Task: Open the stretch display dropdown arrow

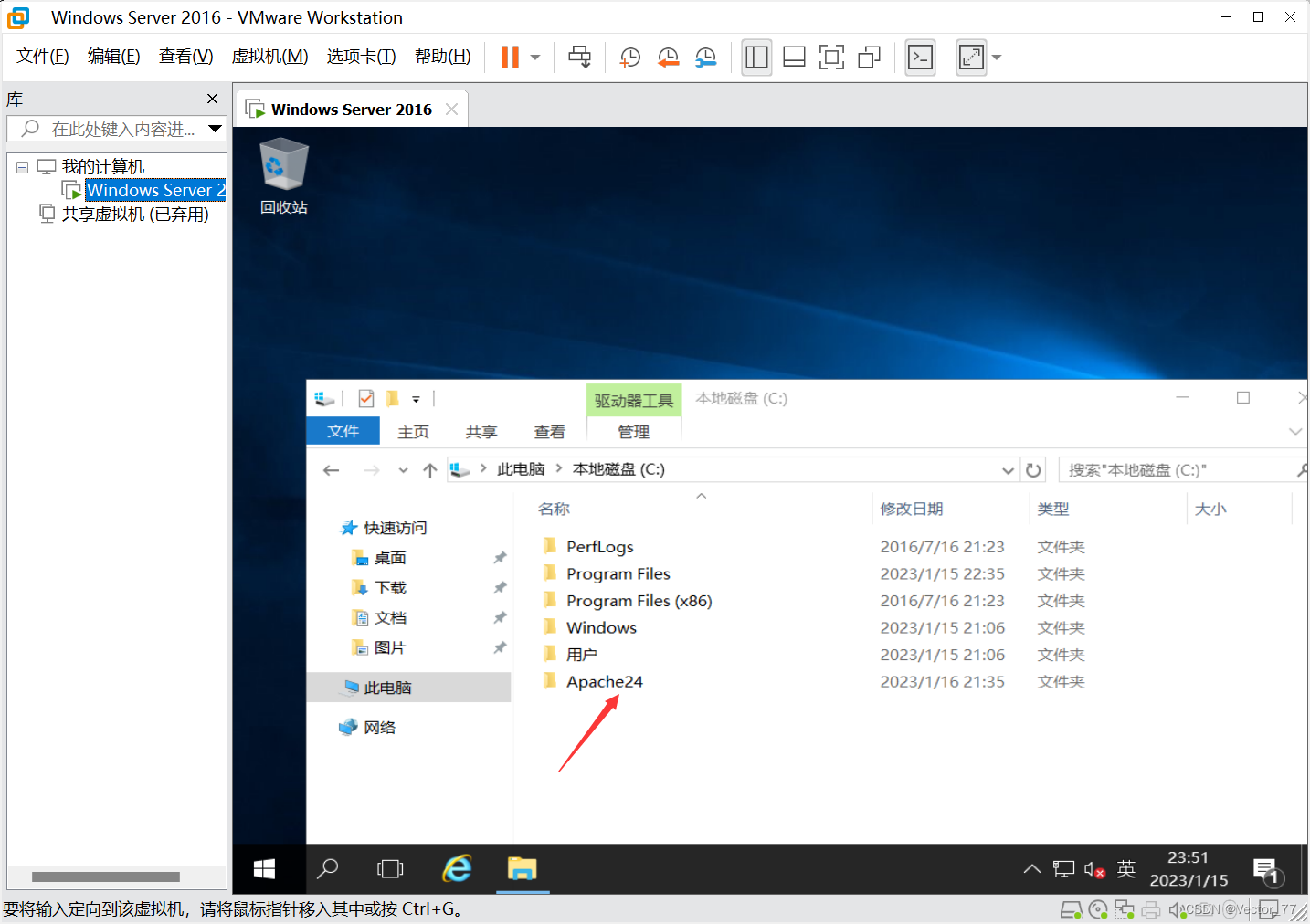Action: [997, 58]
